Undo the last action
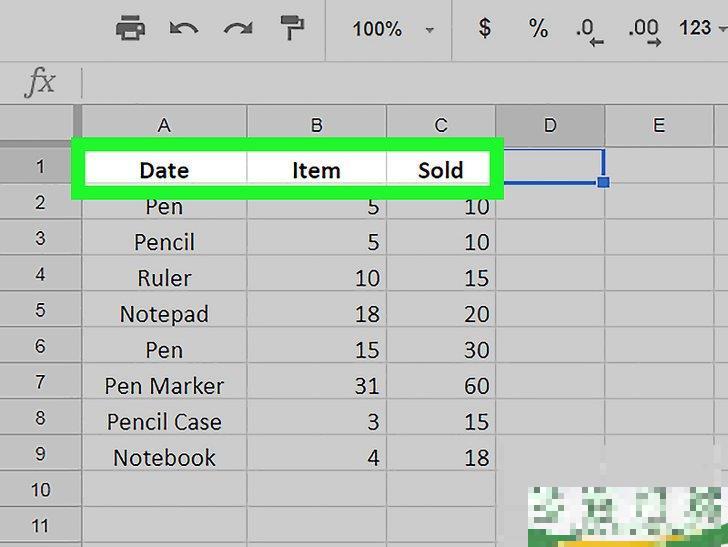This screenshot has width=728, height=547. click(x=184, y=28)
